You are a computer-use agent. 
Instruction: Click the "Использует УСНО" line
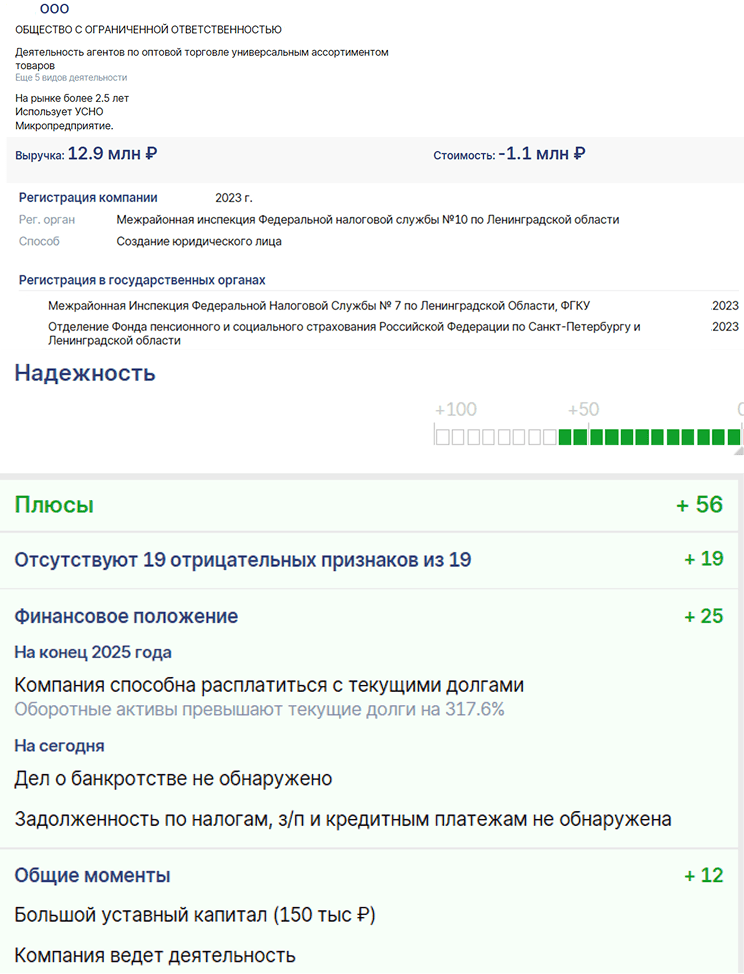(59, 112)
